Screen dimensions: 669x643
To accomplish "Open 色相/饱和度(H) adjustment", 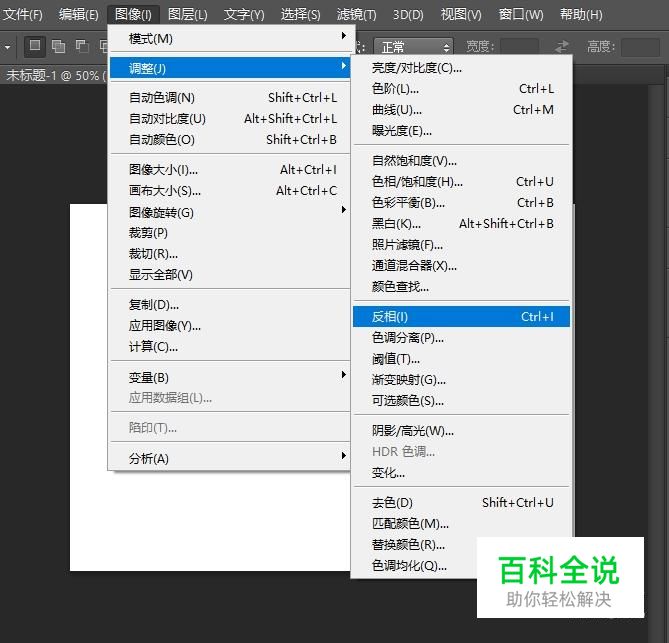I will pyautogui.click(x=461, y=182).
